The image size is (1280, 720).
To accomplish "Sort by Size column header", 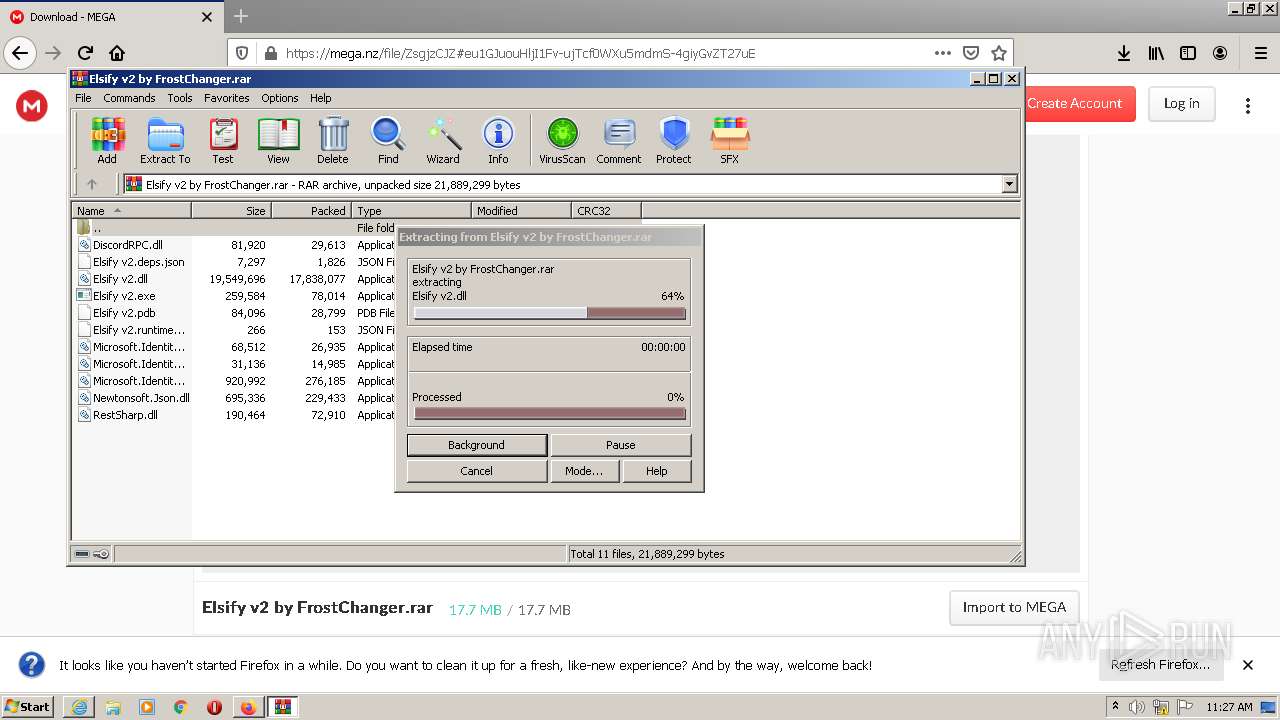I will point(231,210).
